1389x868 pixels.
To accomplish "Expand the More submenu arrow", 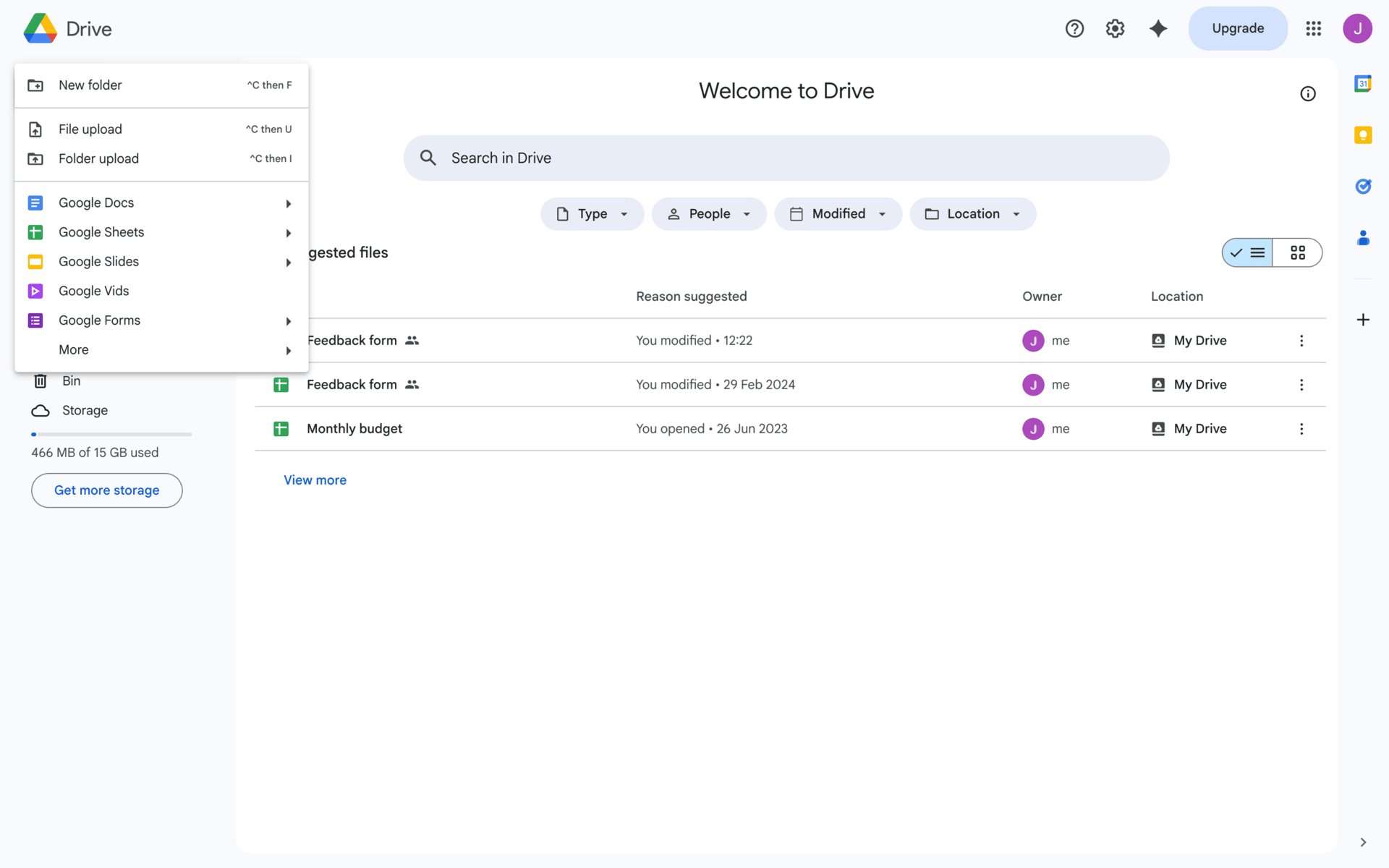I will pyautogui.click(x=289, y=351).
